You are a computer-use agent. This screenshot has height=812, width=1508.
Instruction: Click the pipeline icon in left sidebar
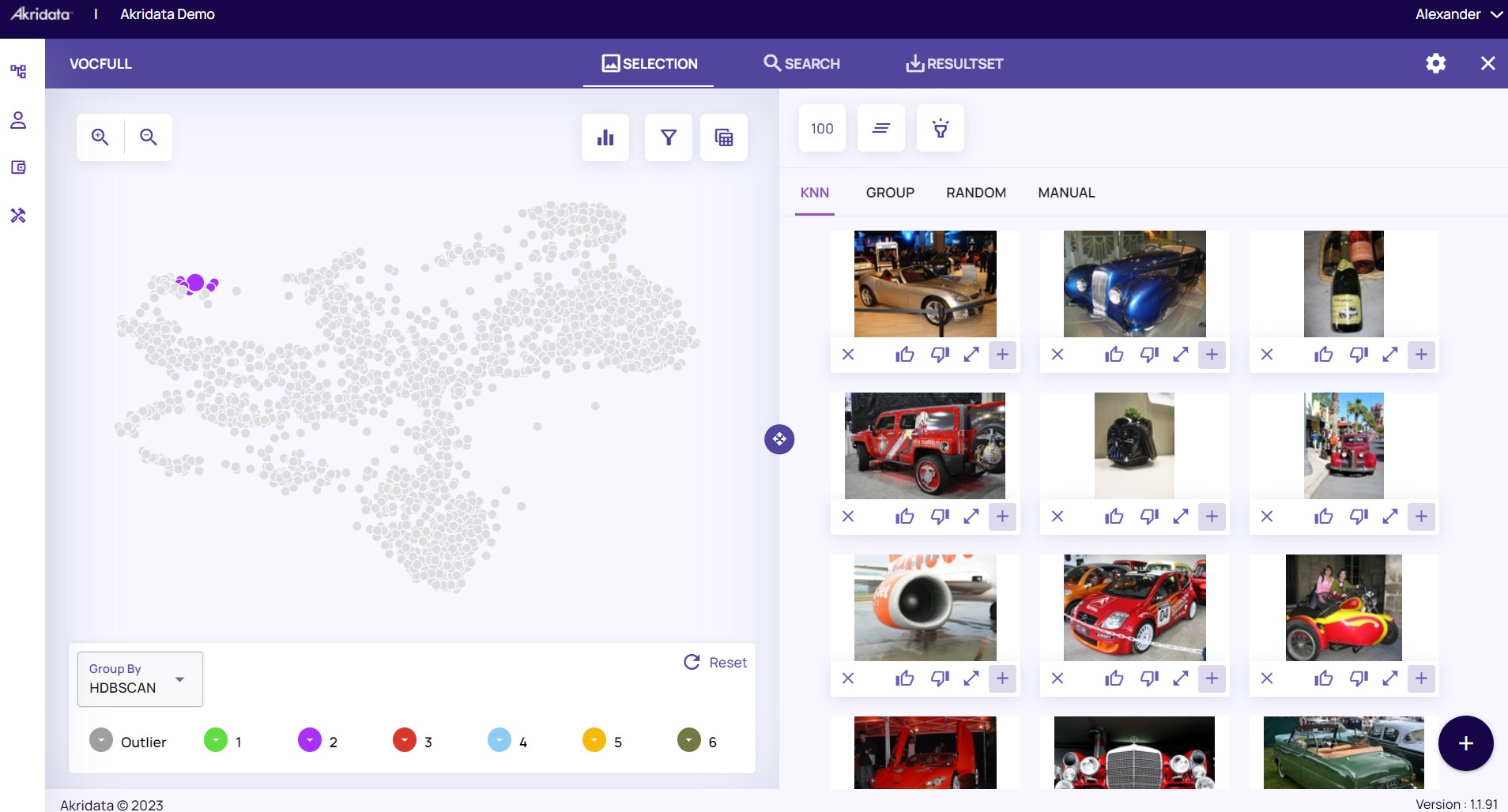click(18, 71)
